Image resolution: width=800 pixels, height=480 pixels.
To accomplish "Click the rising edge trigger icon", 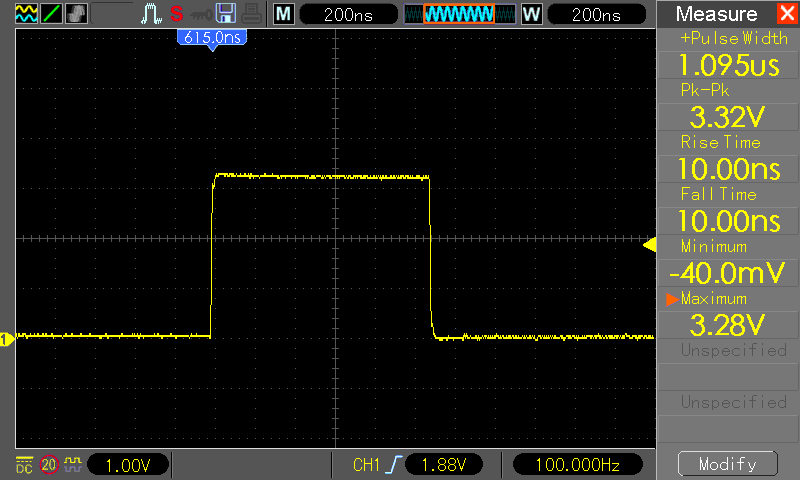I will click(x=394, y=465).
